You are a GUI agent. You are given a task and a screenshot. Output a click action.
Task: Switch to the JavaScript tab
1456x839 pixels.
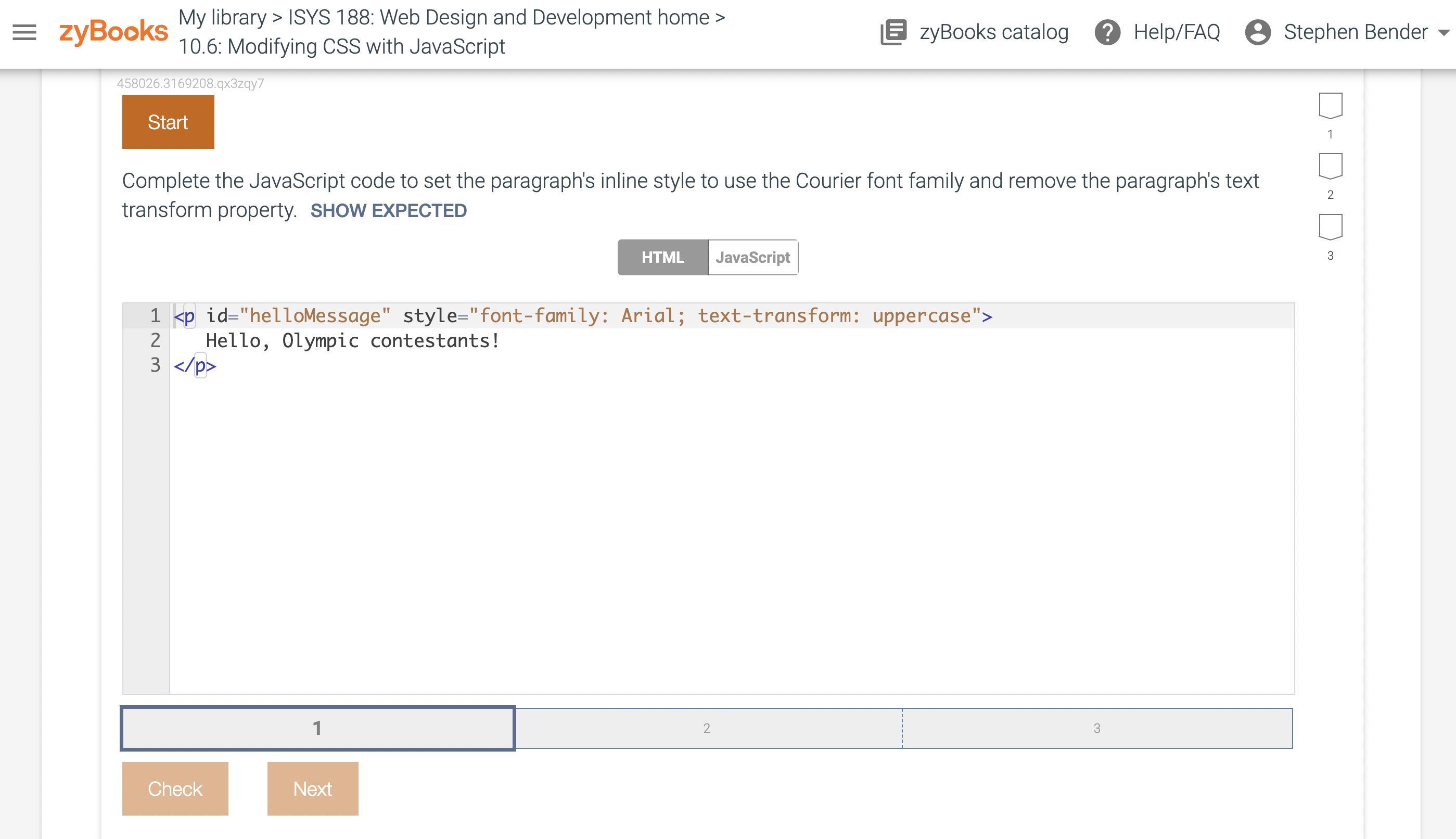coord(752,257)
